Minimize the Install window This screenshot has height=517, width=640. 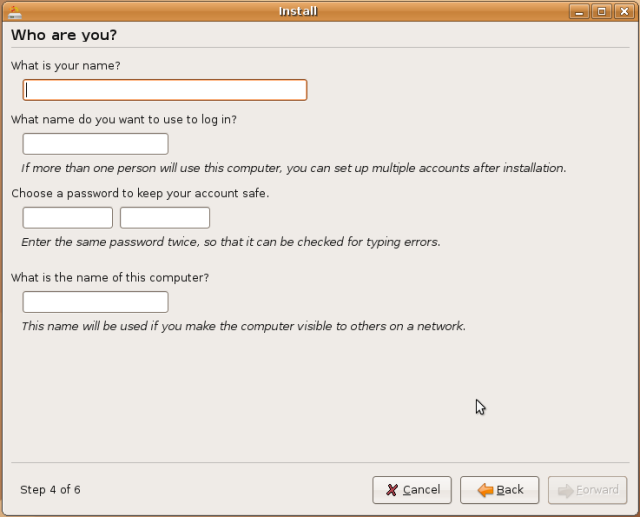pos(578,11)
